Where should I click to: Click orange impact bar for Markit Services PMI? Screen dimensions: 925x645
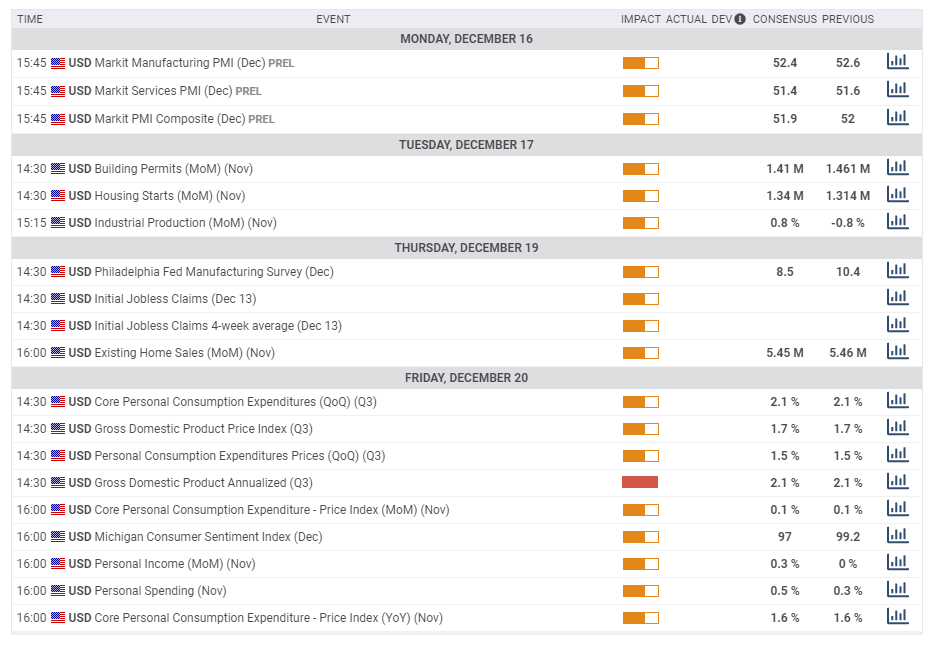[640, 91]
